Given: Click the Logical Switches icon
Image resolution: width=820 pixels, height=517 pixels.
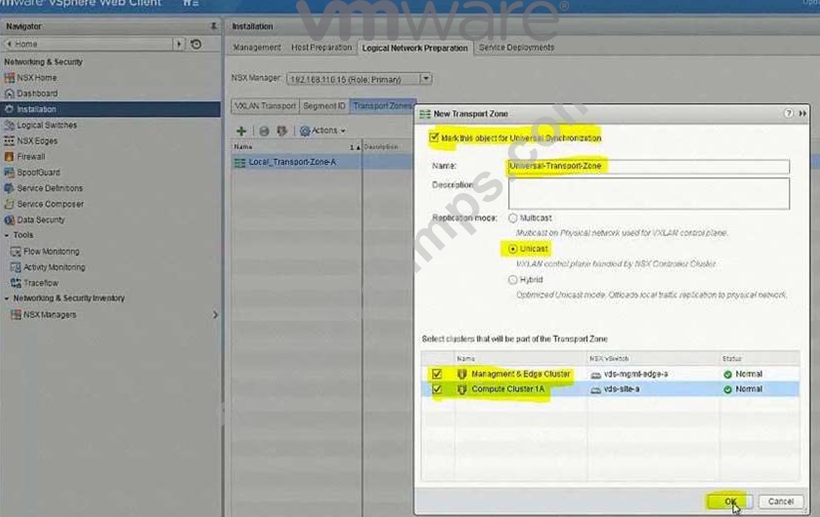Looking at the screenshot, I should [x=9, y=125].
